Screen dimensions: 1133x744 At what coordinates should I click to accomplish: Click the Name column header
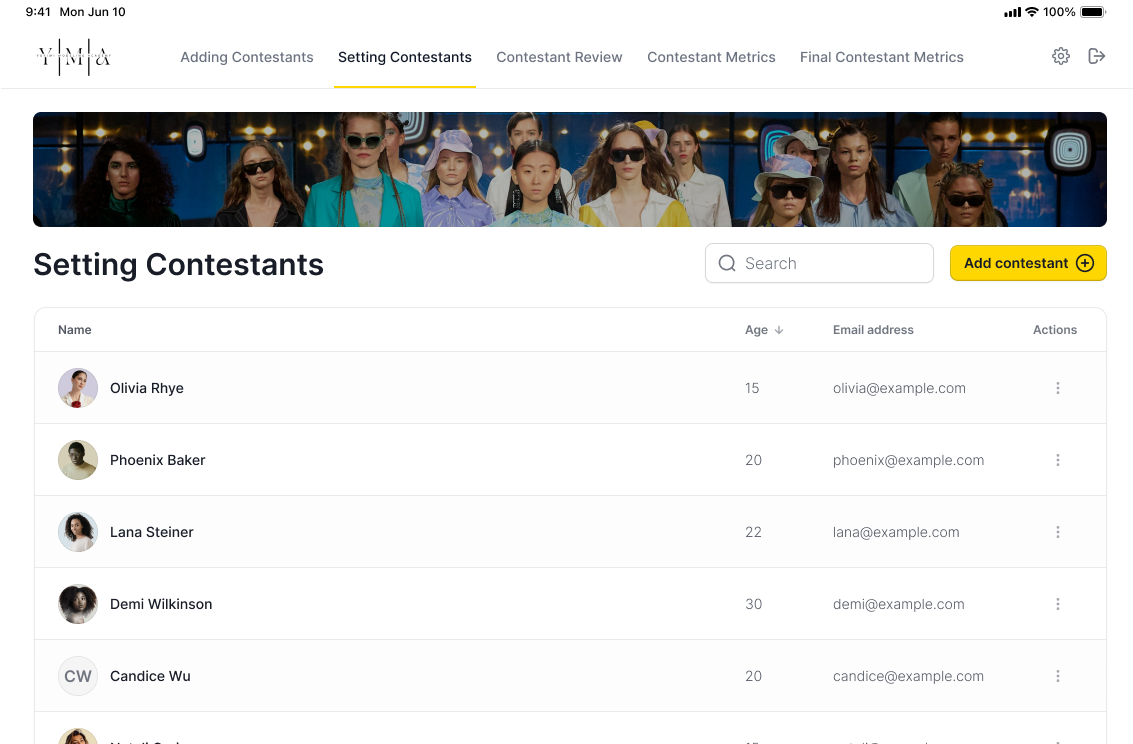pyautogui.click(x=74, y=329)
